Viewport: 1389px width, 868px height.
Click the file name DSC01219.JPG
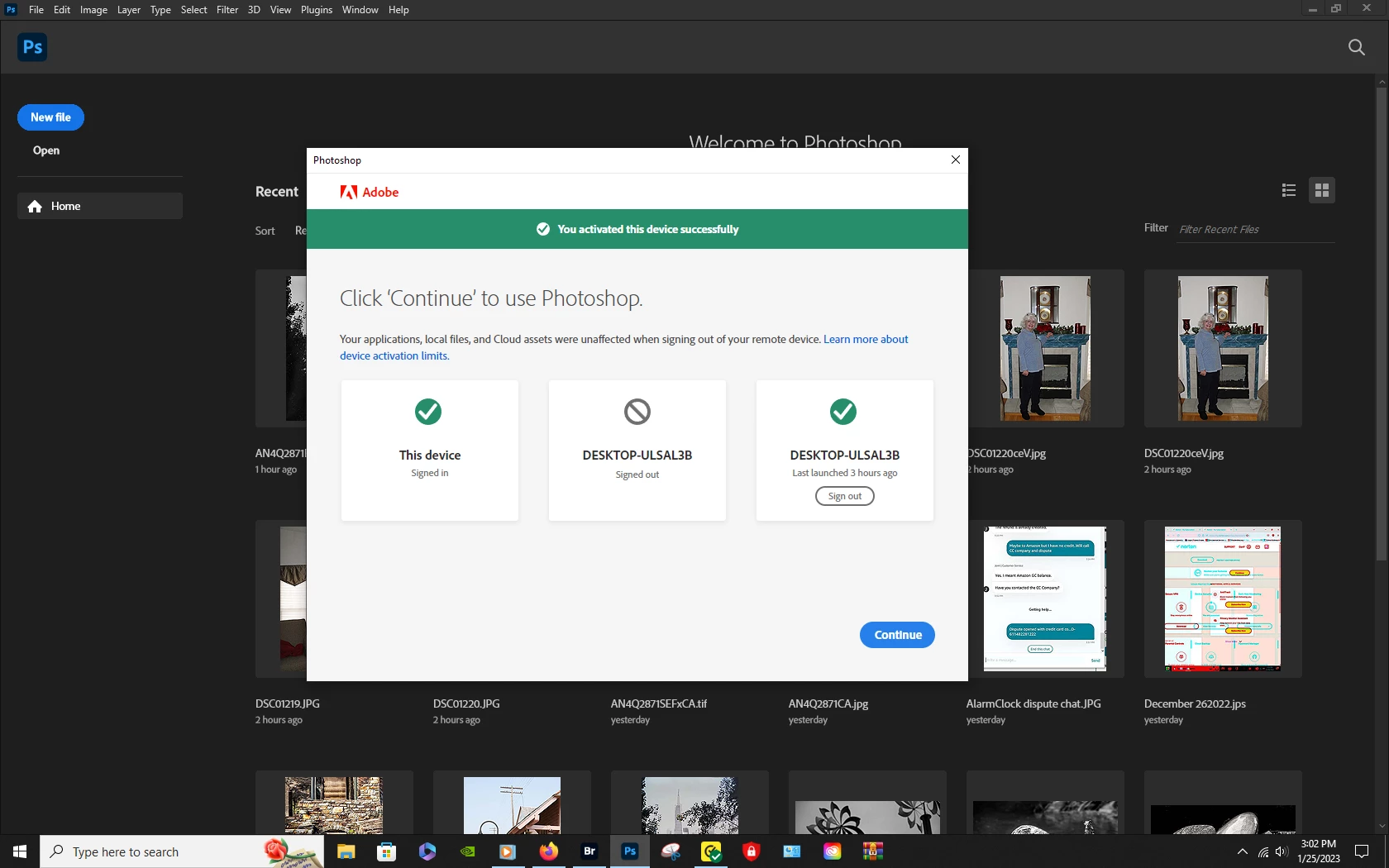pos(288,704)
